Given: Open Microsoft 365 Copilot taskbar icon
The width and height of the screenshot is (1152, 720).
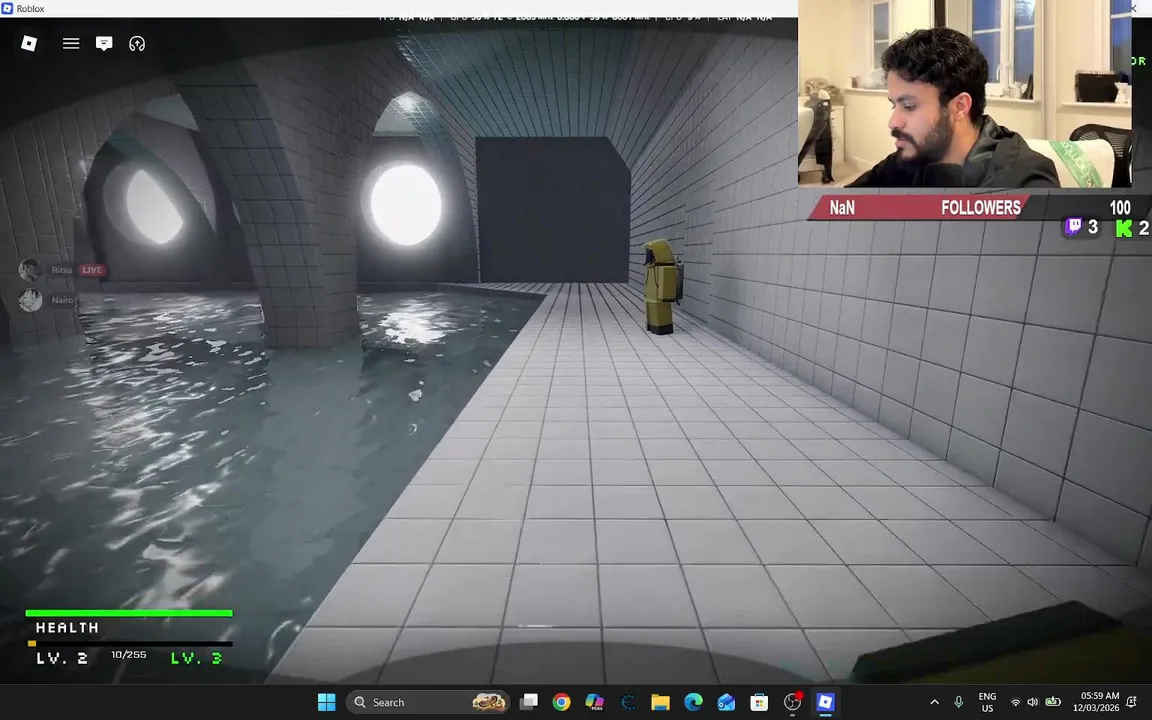Looking at the screenshot, I should (594, 702).
